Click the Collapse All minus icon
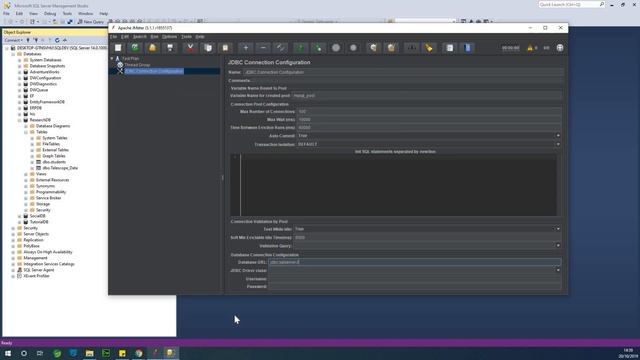This screenshot has height=360, width=640. (x=263, y=48)
